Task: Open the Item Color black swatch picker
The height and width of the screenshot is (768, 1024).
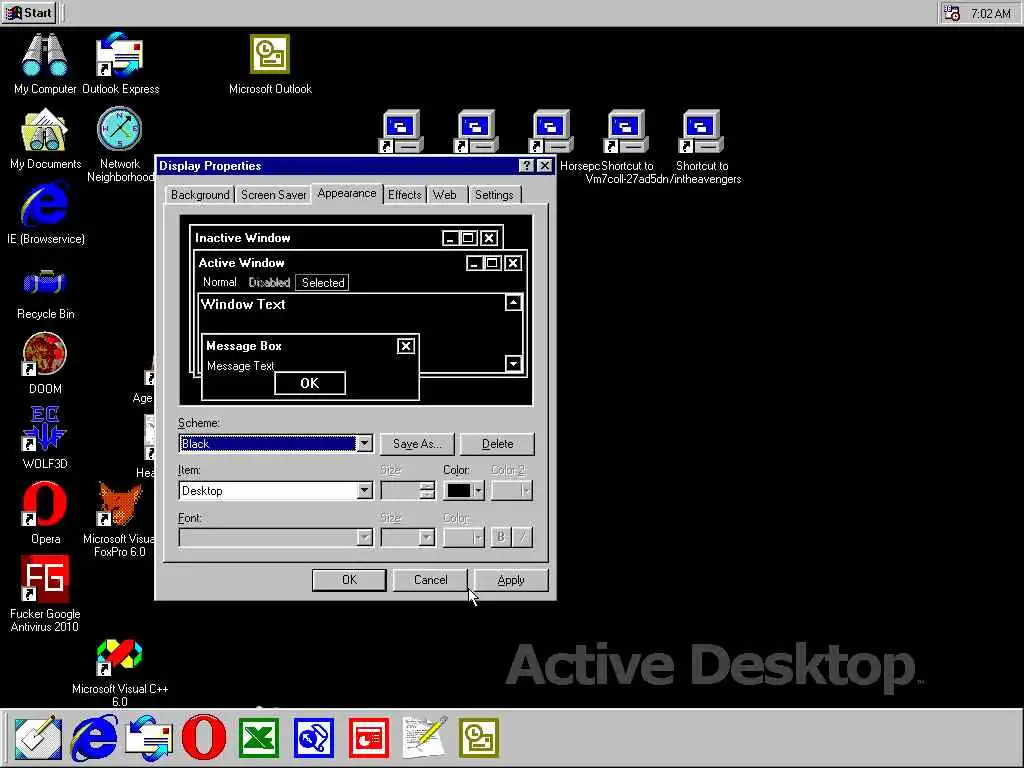Action: pos(464,491)
